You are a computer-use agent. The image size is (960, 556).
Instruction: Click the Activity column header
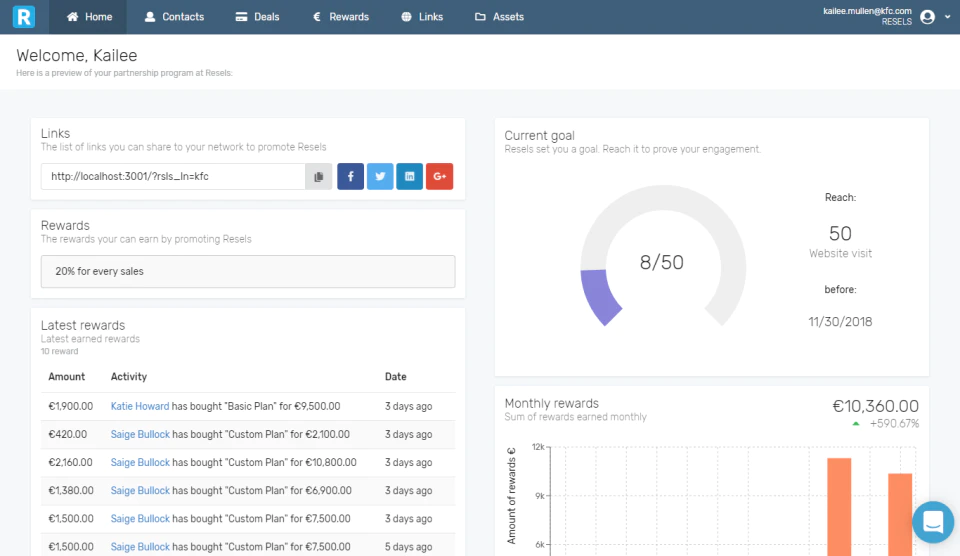pos(129,377)
